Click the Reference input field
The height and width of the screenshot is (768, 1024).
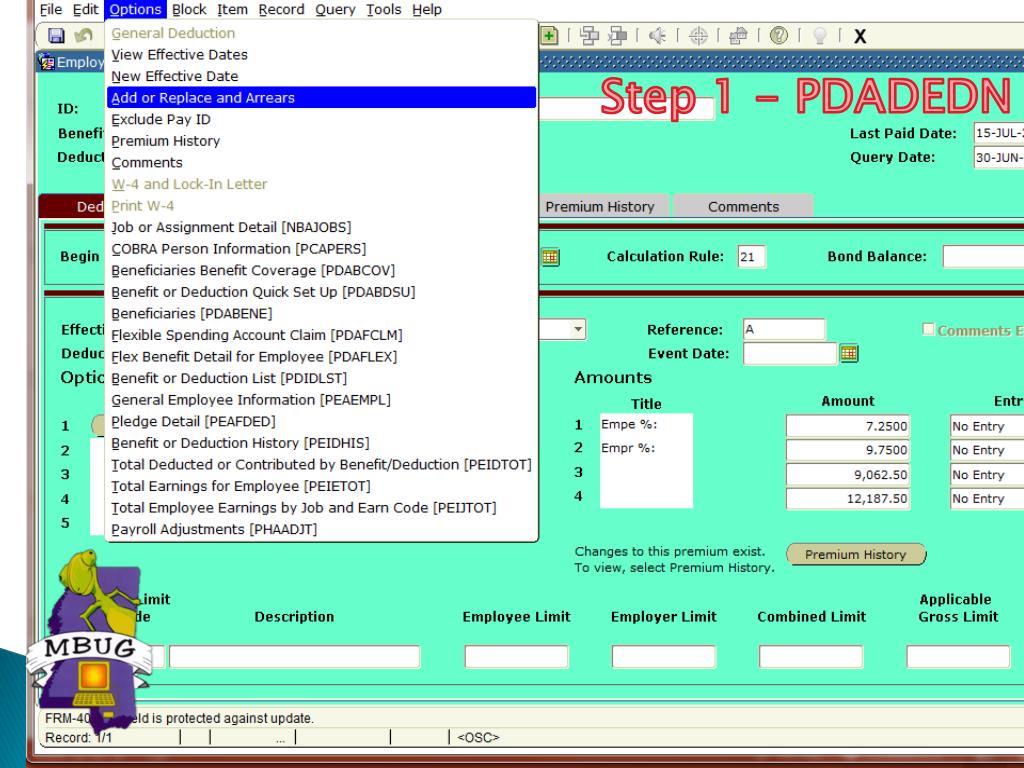click(x=783, y=329)
